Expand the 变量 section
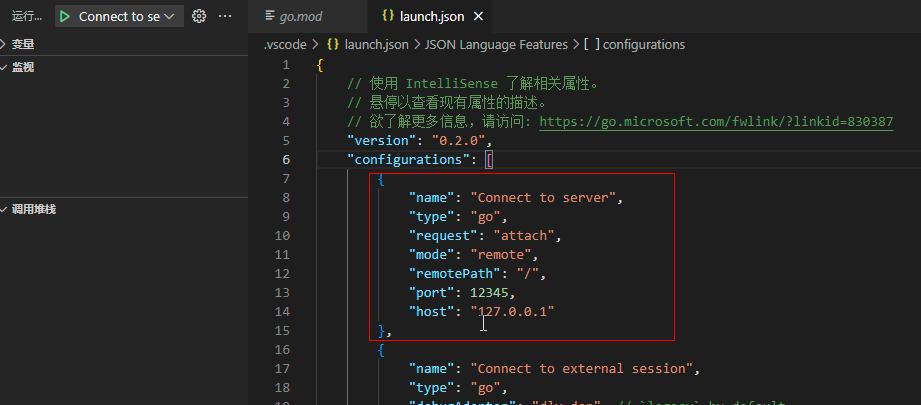Viewport: 921px width, 405px height. pos(22,44)
